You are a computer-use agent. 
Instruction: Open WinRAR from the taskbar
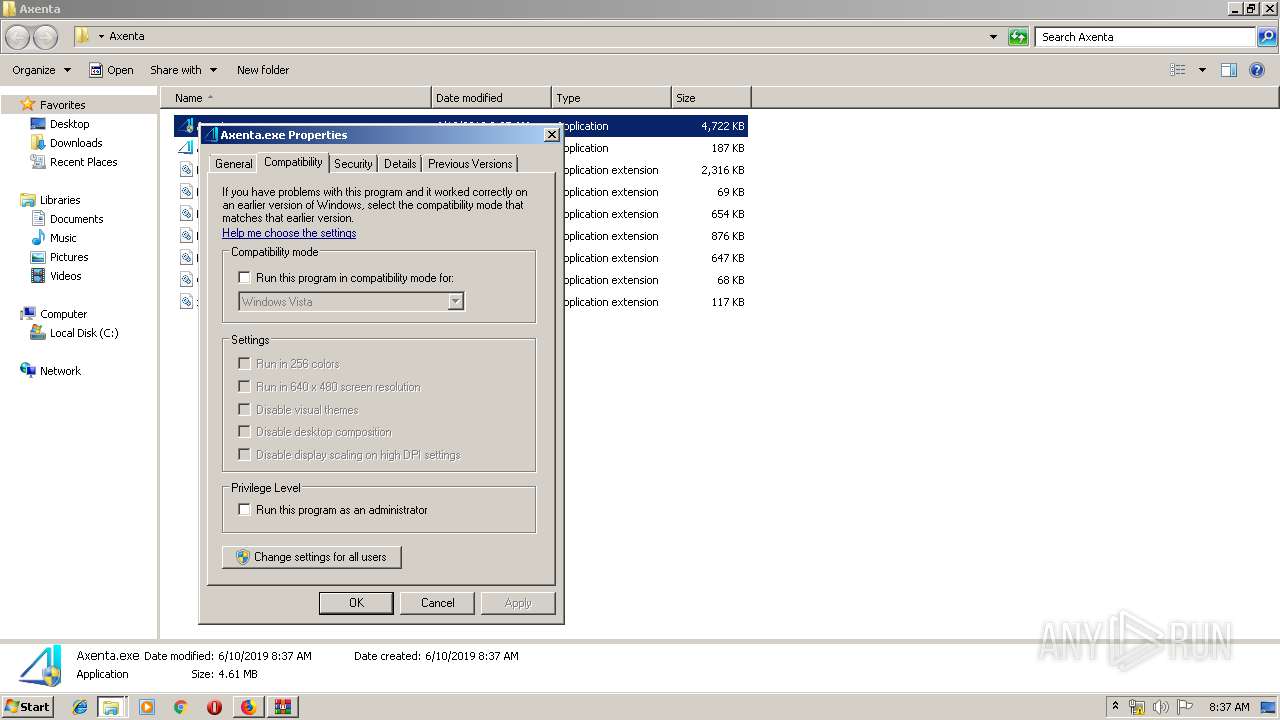(x=283, y=707)
